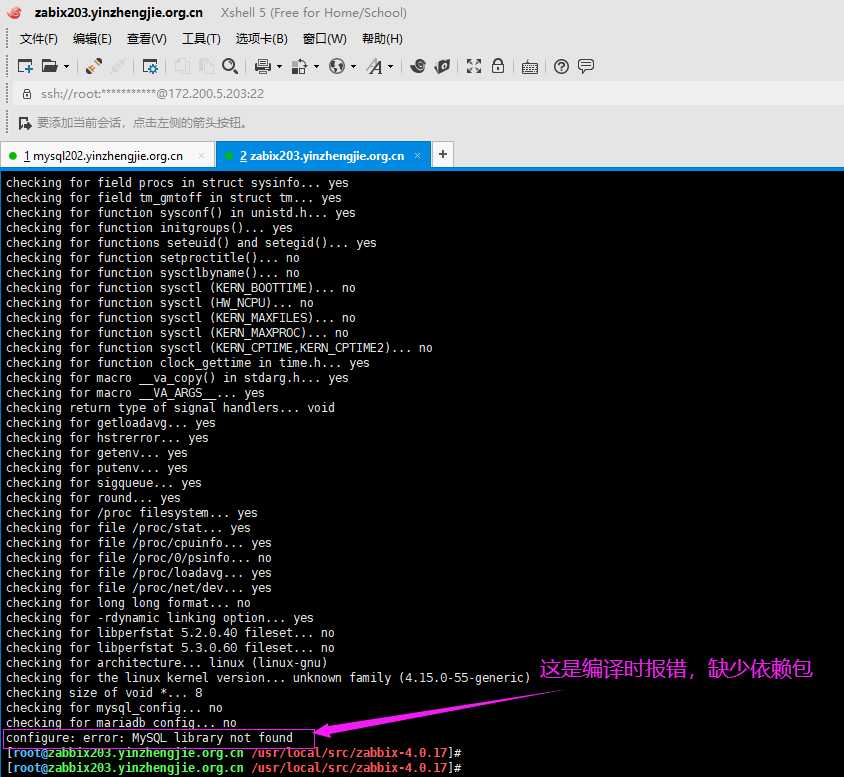This screenshot has width=844, height=777.
Task: Expand the color scheme dropdown arrow
Action: (316, 67)
